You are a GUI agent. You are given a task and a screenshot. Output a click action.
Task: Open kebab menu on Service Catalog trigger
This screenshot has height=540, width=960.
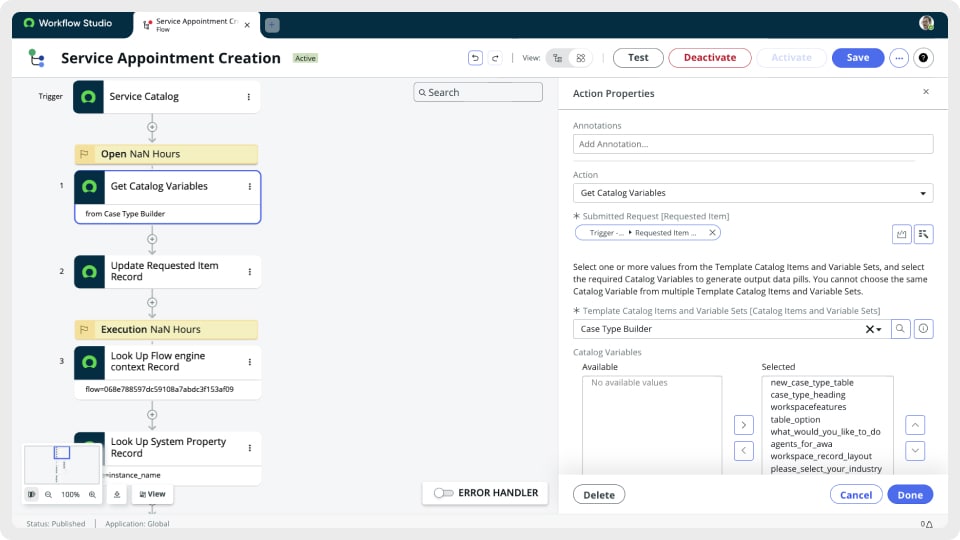click(x=249, y=97)
